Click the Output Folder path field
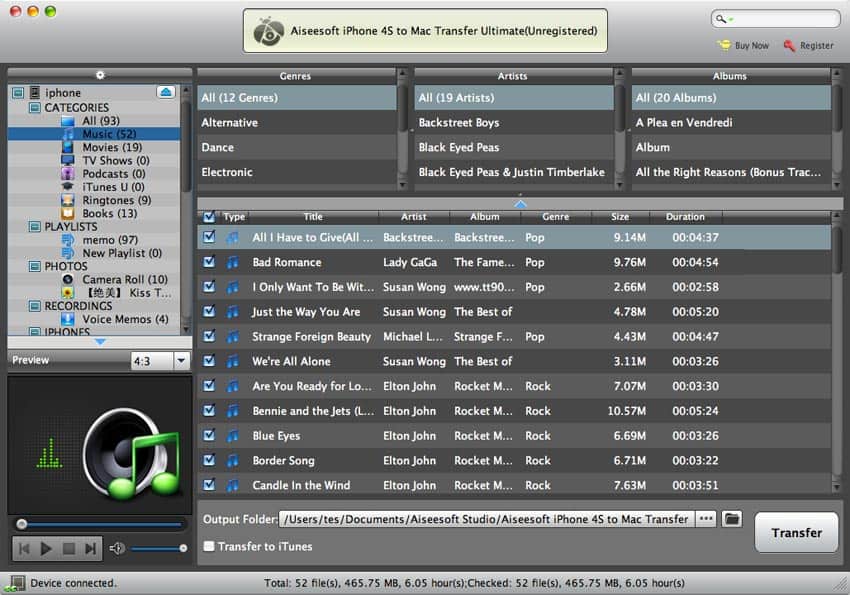This screenshot has height=595, width=850. tap(486, 519)
